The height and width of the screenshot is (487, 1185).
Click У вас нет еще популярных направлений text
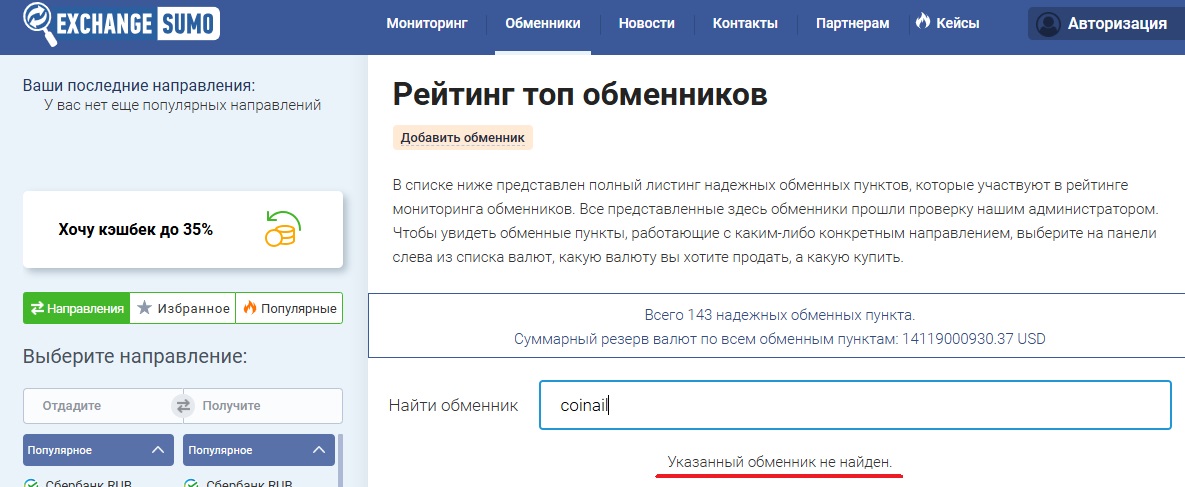(x=183, y=105)
